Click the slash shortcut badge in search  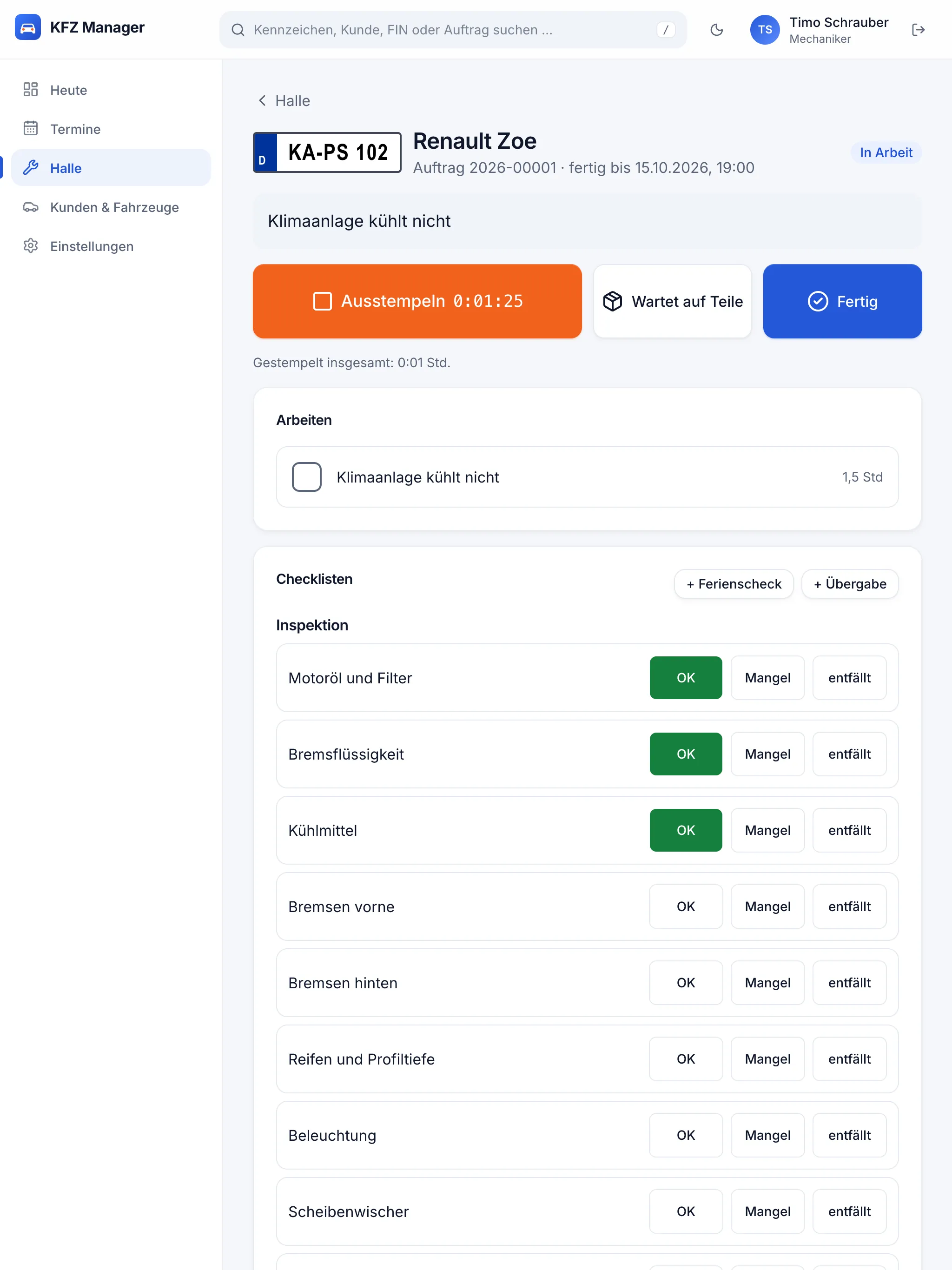(x=666, y=30)
